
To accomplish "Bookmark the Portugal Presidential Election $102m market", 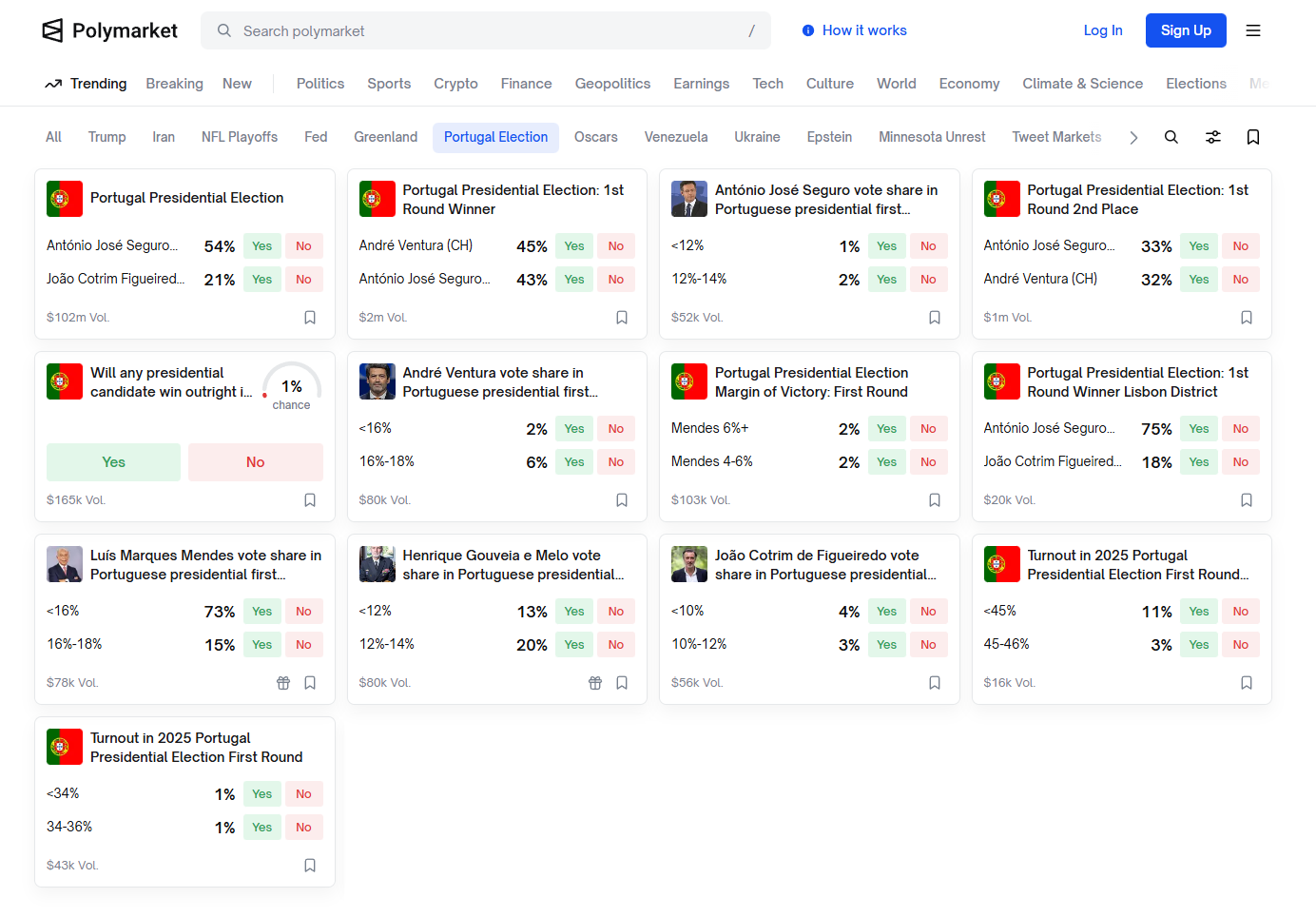I will (310, 318).
